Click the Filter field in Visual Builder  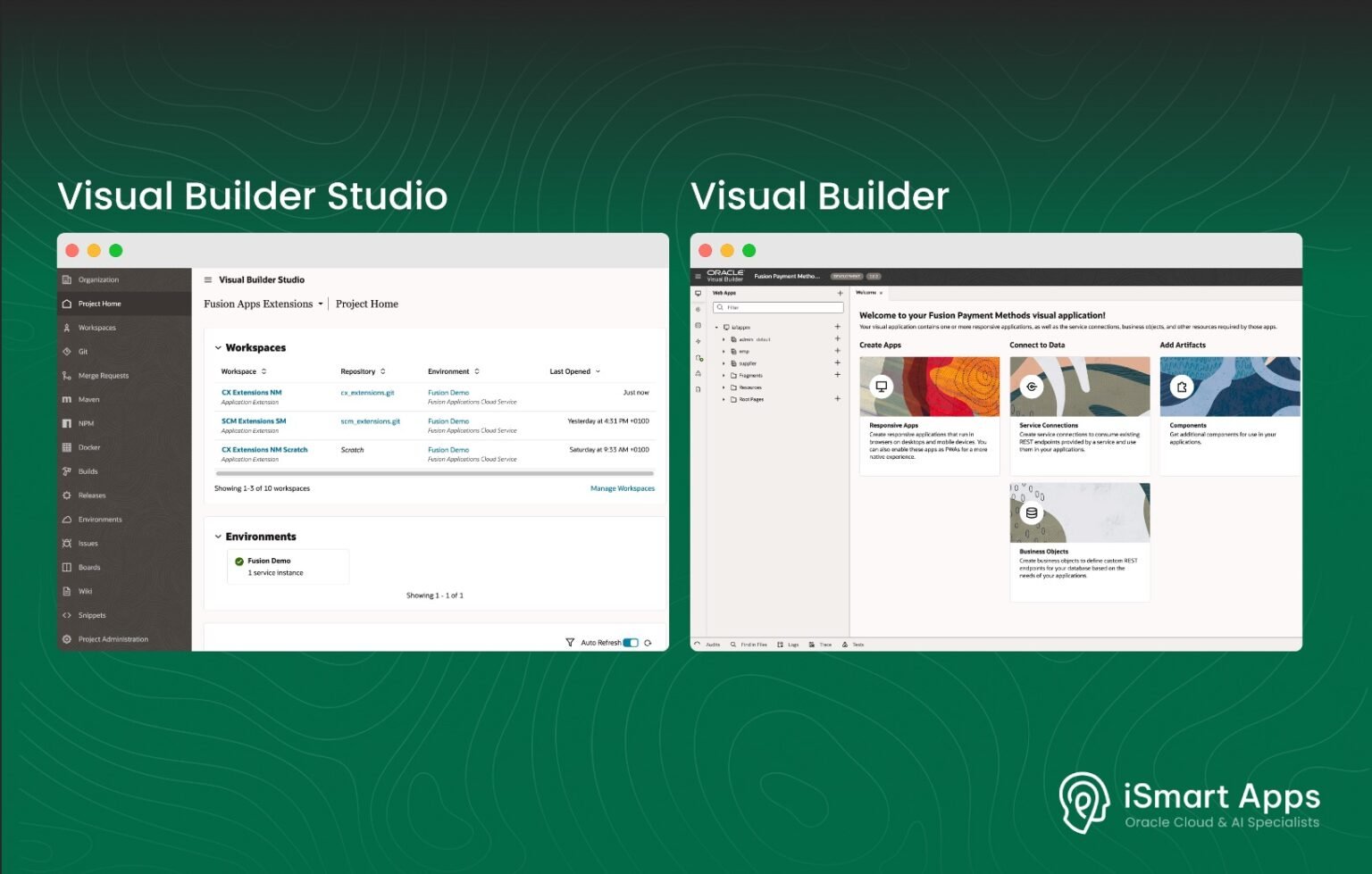click(778, 308)
